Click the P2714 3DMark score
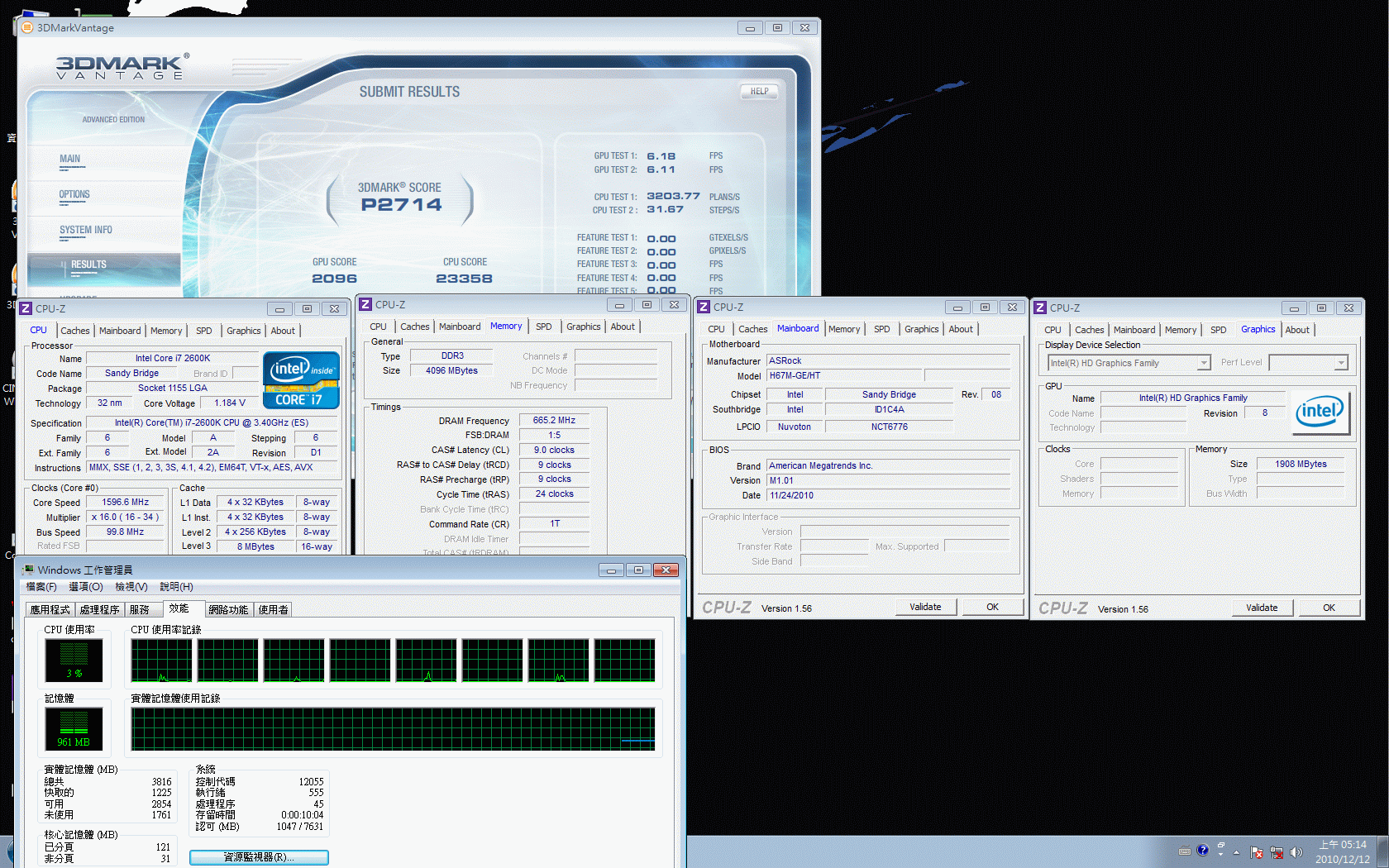The height and width of the screenshot is (868, 1389). (402, 205)
